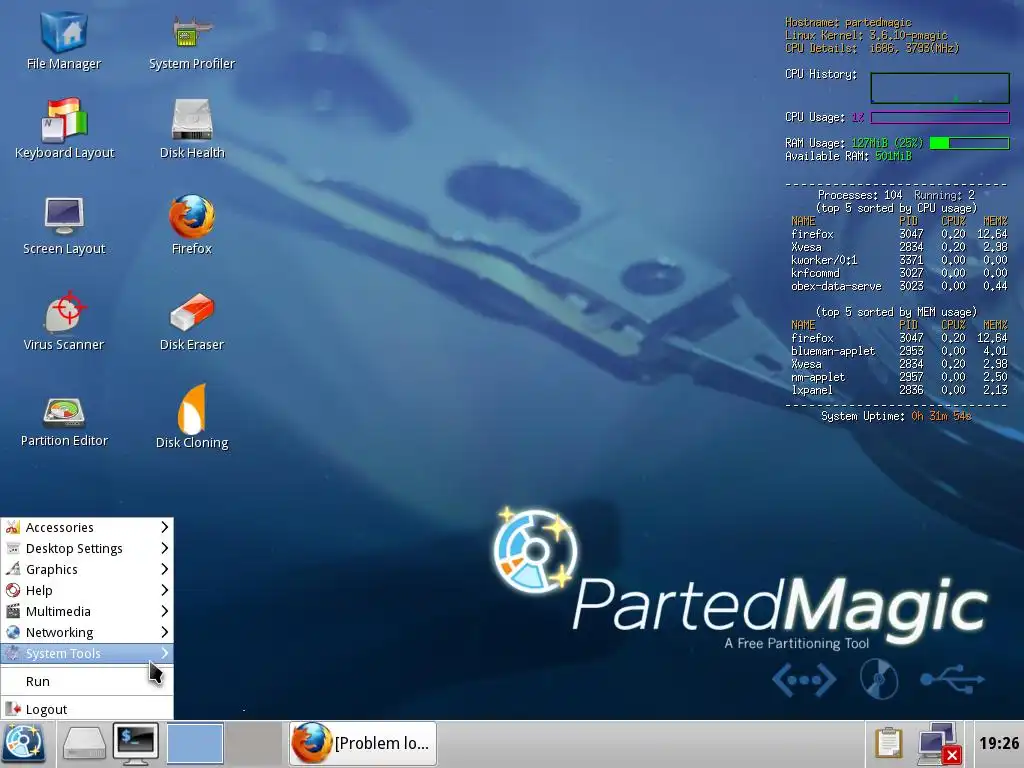Choose Run from the start menu
1024x768 pixels.
click(87, 681)
